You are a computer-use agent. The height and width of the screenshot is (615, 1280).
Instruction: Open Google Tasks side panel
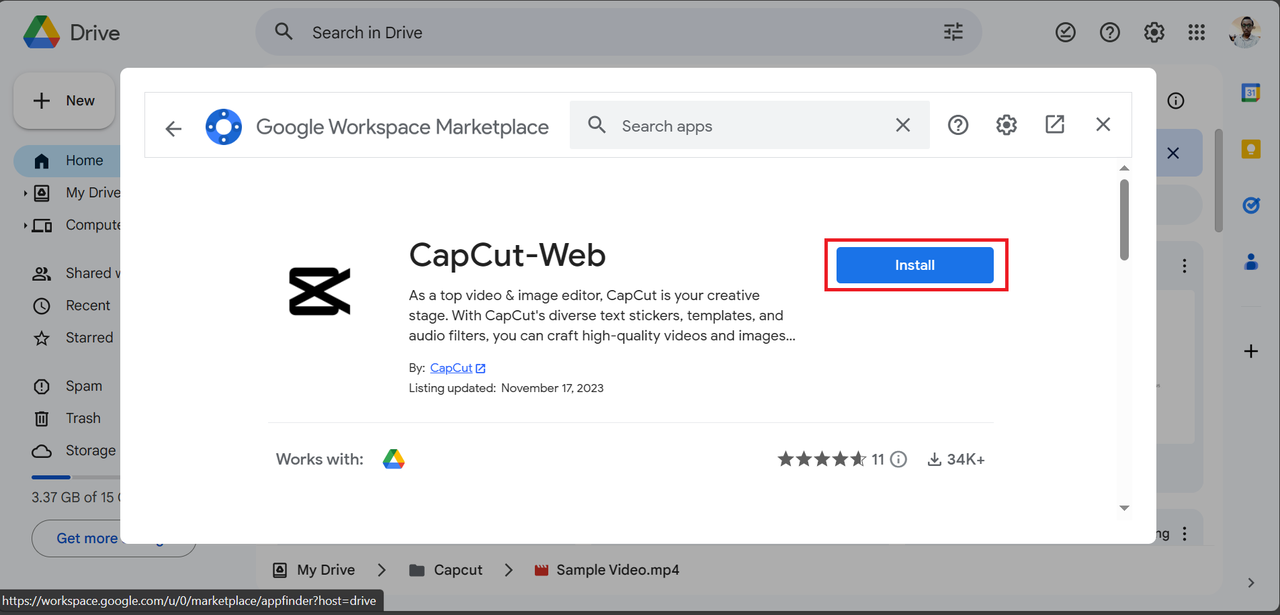pyautogui.click(x=1250, y=205)
